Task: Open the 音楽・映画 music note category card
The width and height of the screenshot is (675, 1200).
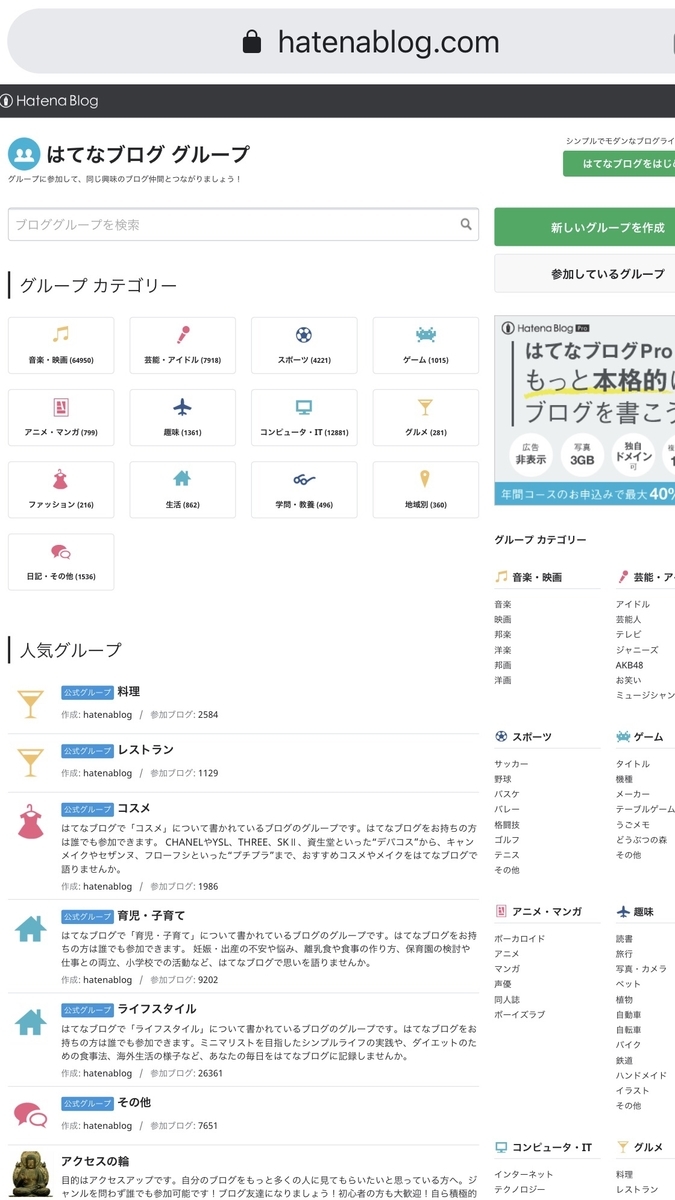Action: coord(61,345)
